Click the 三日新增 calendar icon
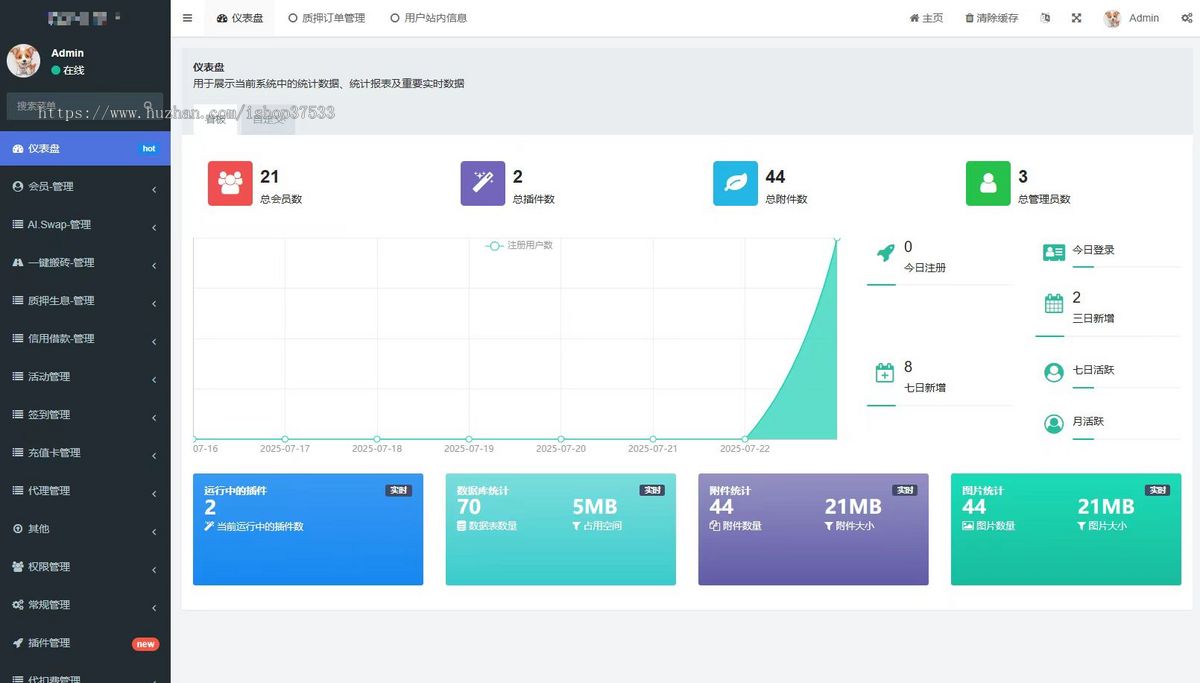This screenshot has height=683, width=1200. point(1054,304)
